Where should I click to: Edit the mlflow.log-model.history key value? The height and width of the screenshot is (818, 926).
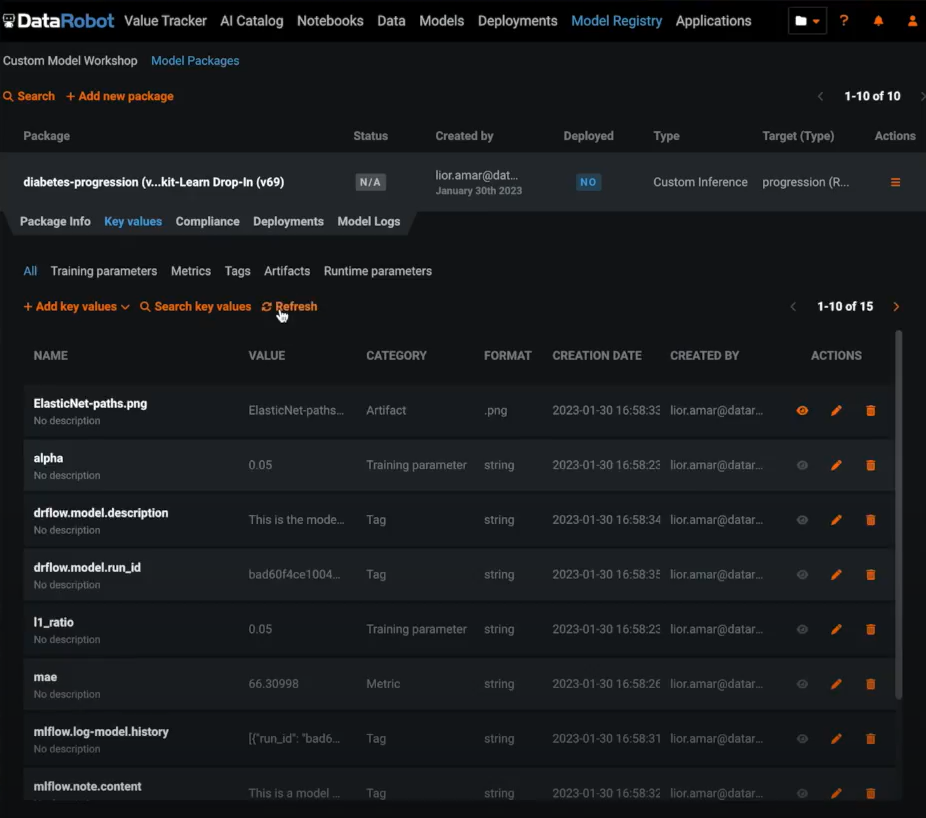tap(836, 739)
